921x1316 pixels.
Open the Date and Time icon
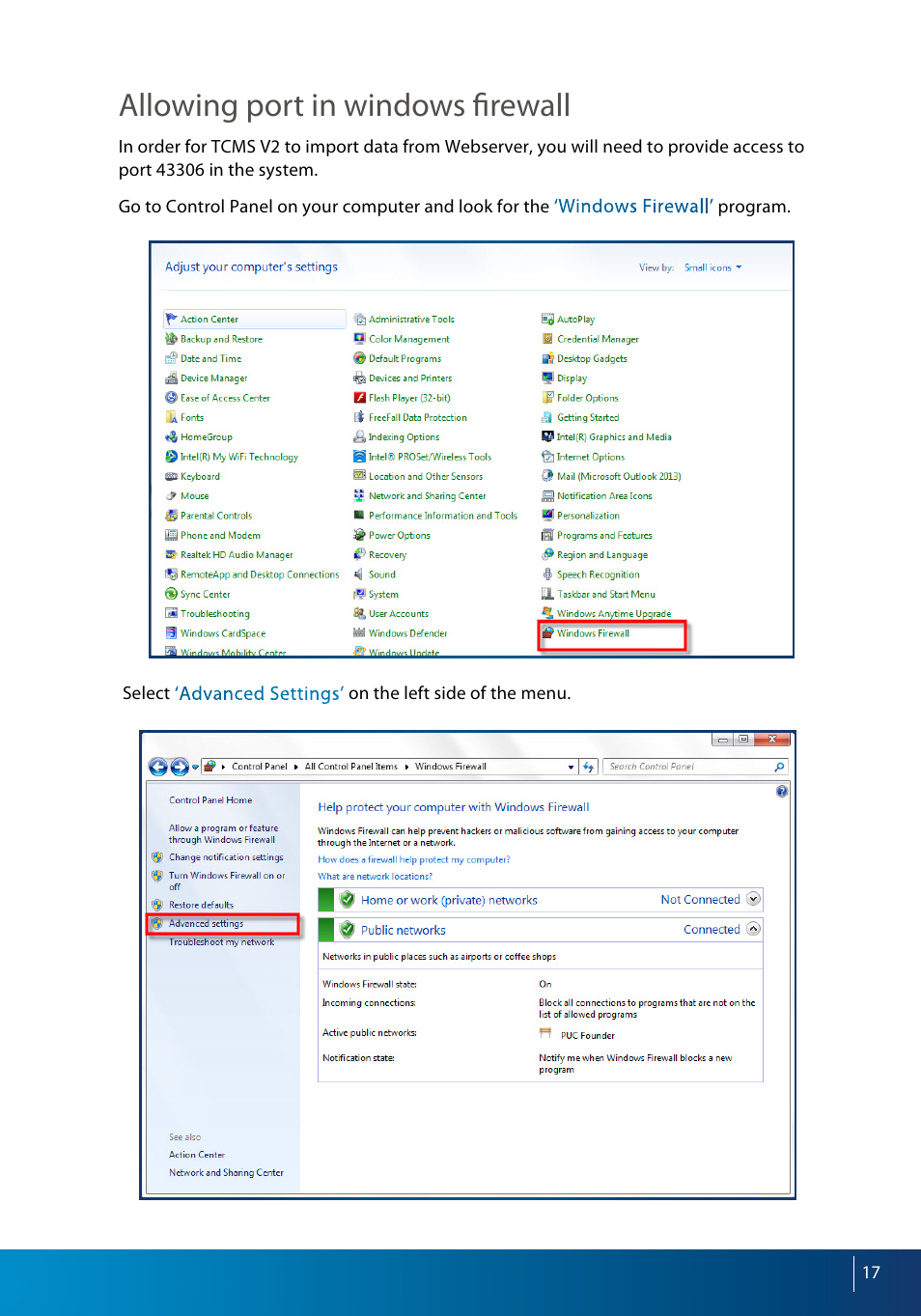(x=171, y=358)
